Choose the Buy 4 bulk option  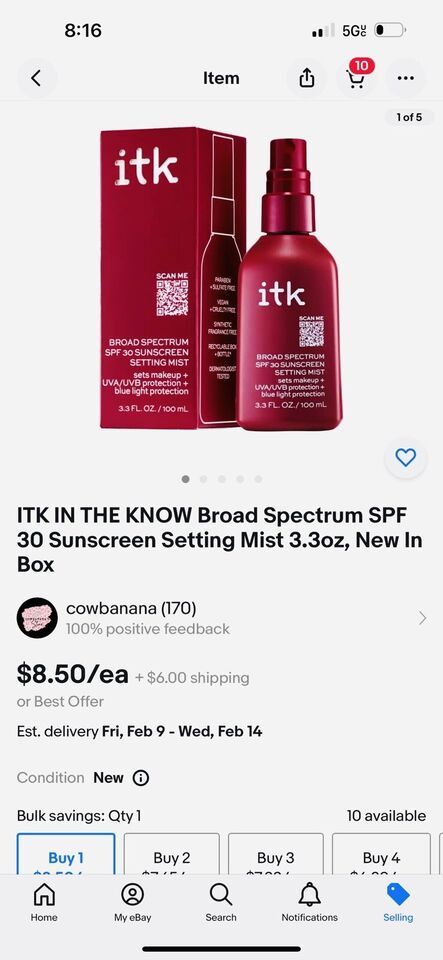tap(381, 854)
